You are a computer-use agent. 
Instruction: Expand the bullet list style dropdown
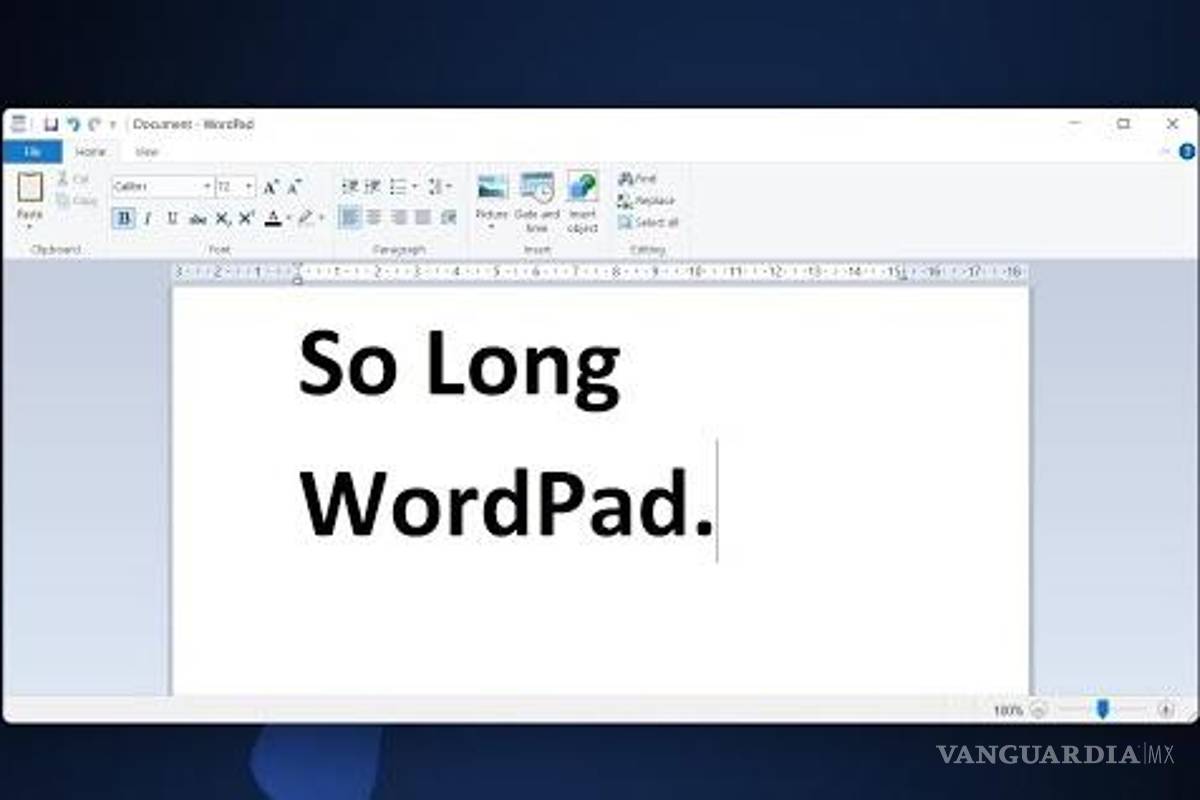pyautogui.click(x=415, y=187)
